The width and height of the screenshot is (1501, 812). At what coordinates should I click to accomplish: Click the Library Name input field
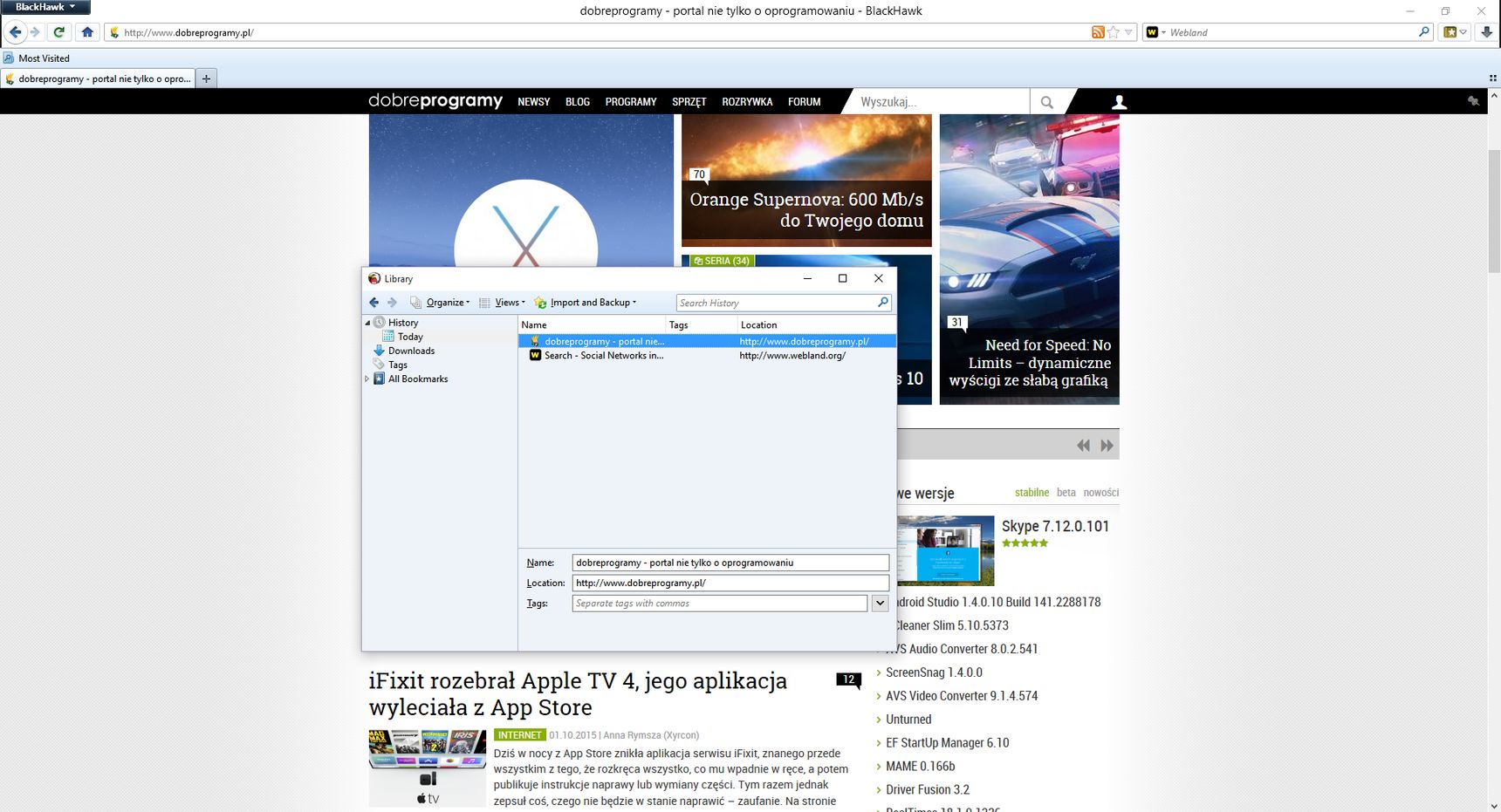tap(730, 563)
